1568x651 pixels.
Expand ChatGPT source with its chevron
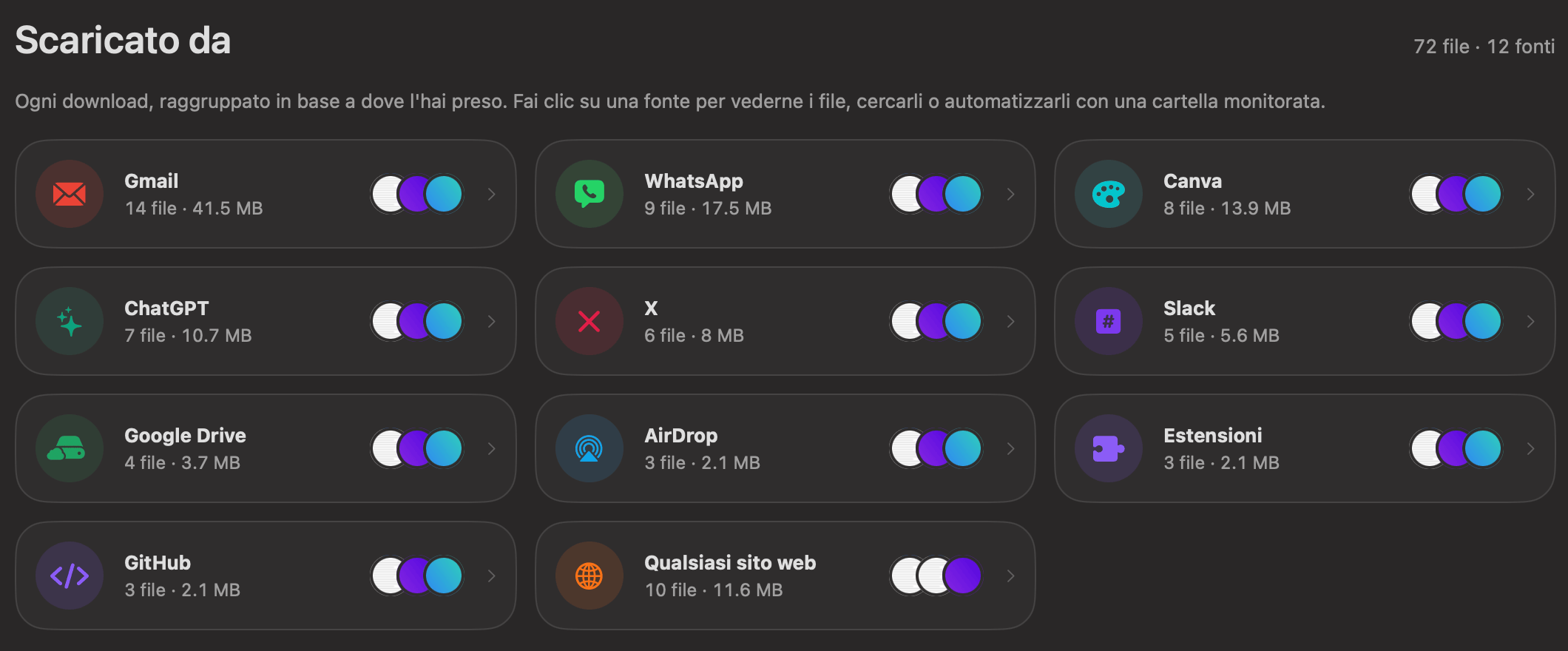(x=492, y=321)
